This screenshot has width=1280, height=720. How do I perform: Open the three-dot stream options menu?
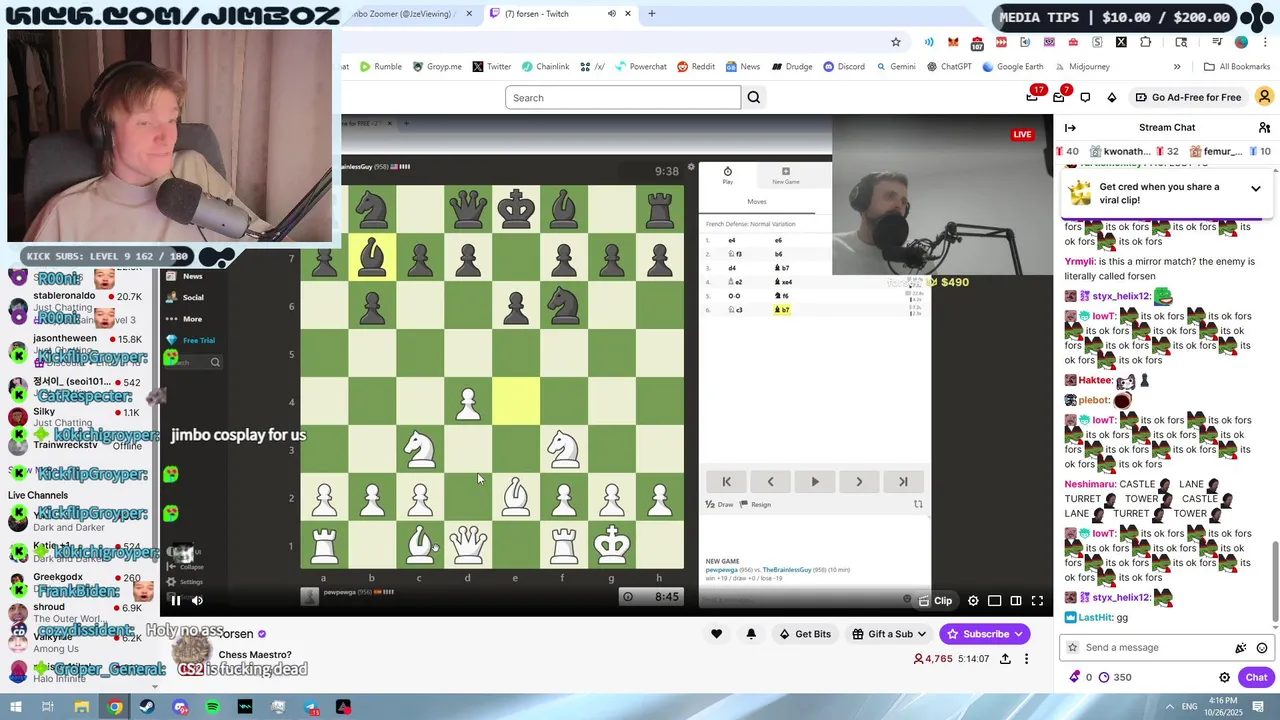click(1026, 659)
